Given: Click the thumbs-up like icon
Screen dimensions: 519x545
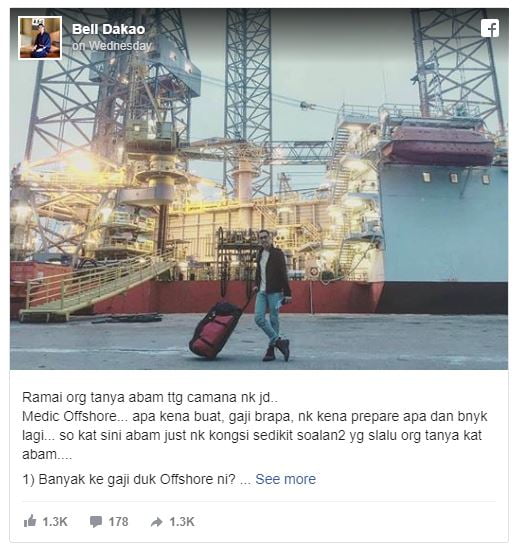Looking at the screenshot, I should point(30,521).
